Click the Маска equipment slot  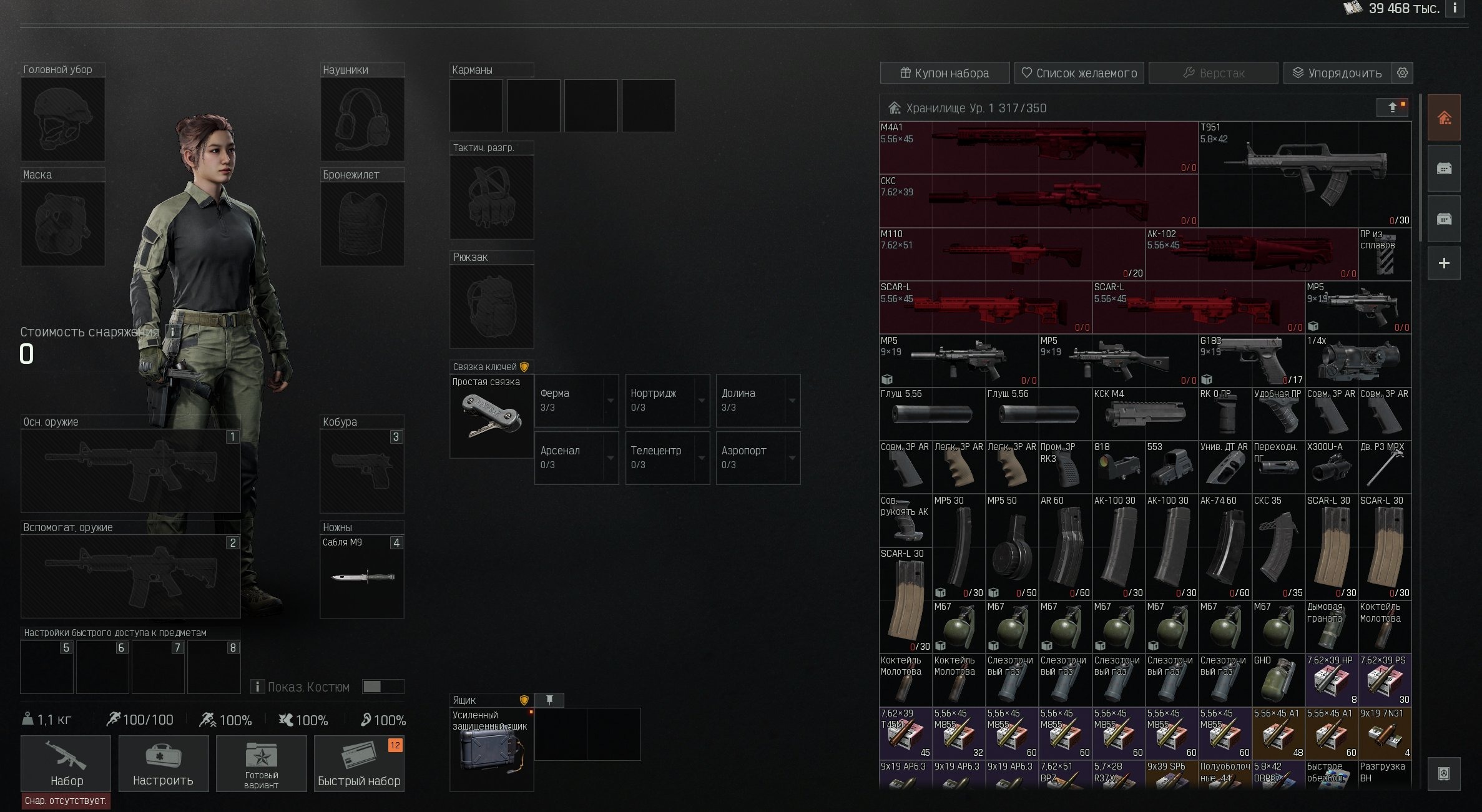pyautogui.click(x=63, y=224)
